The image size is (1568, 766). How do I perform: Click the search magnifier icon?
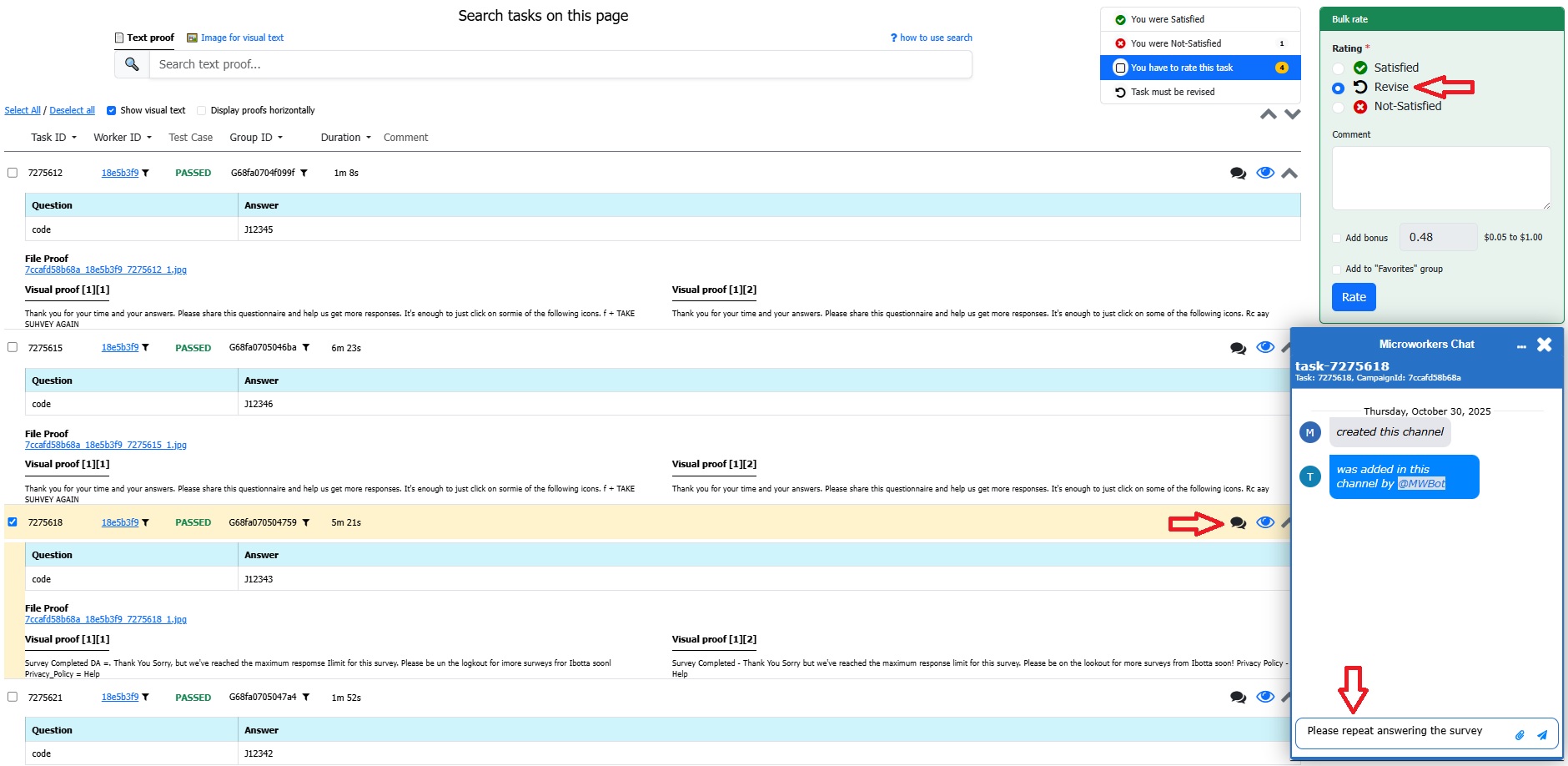click(x=132, y=64)
